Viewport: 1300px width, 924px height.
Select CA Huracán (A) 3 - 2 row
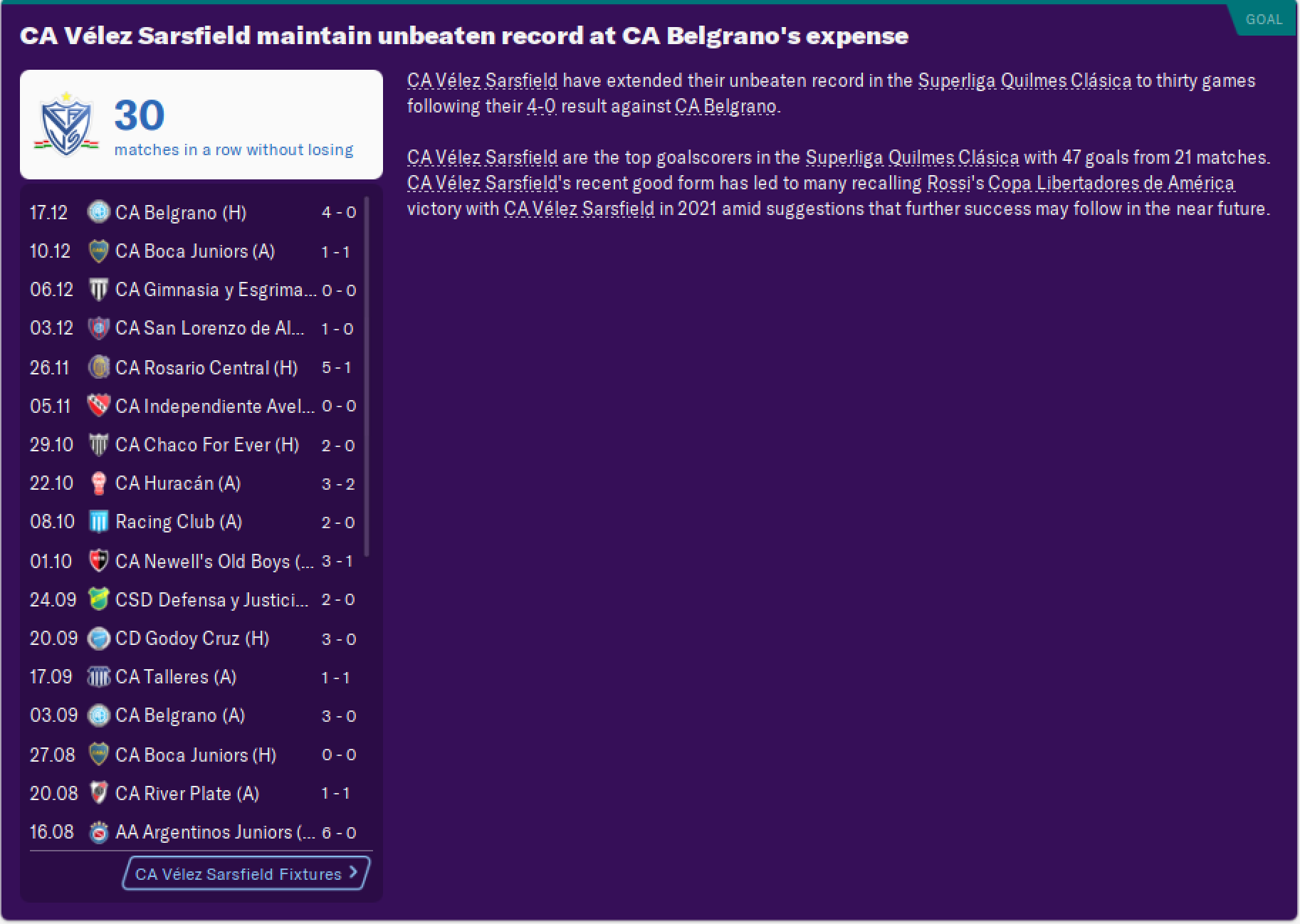coord(194,483)
